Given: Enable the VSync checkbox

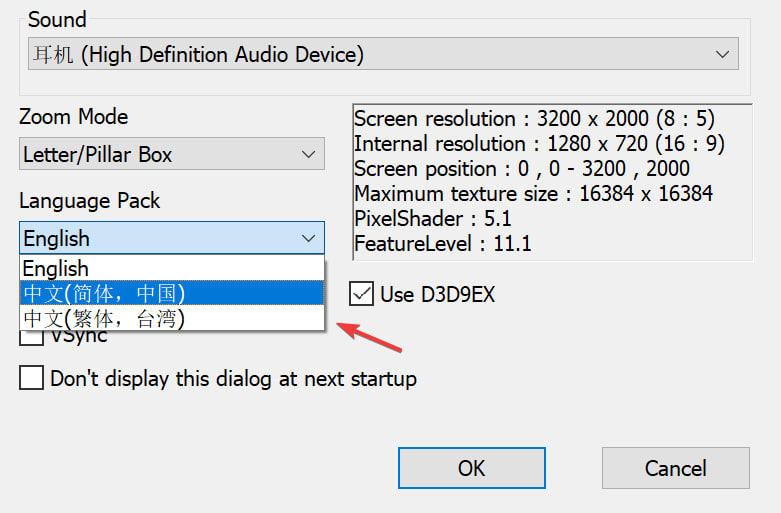Looking at the screenshot, I should coord(32,337).
